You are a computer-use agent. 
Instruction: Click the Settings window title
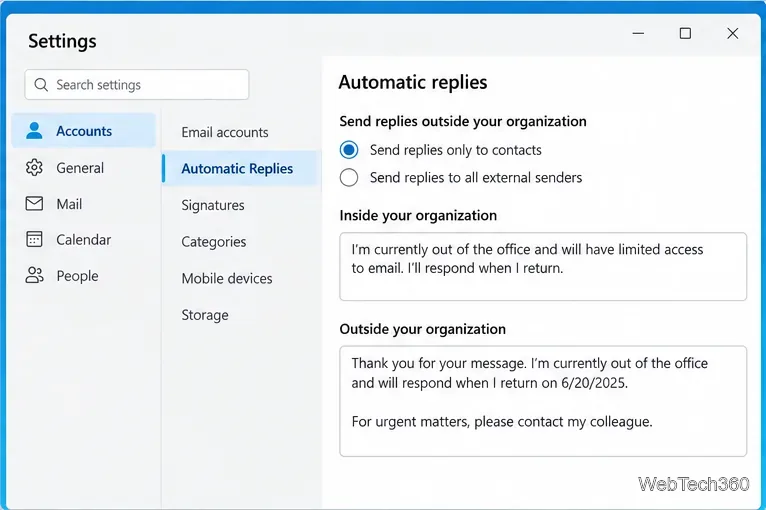62,41
